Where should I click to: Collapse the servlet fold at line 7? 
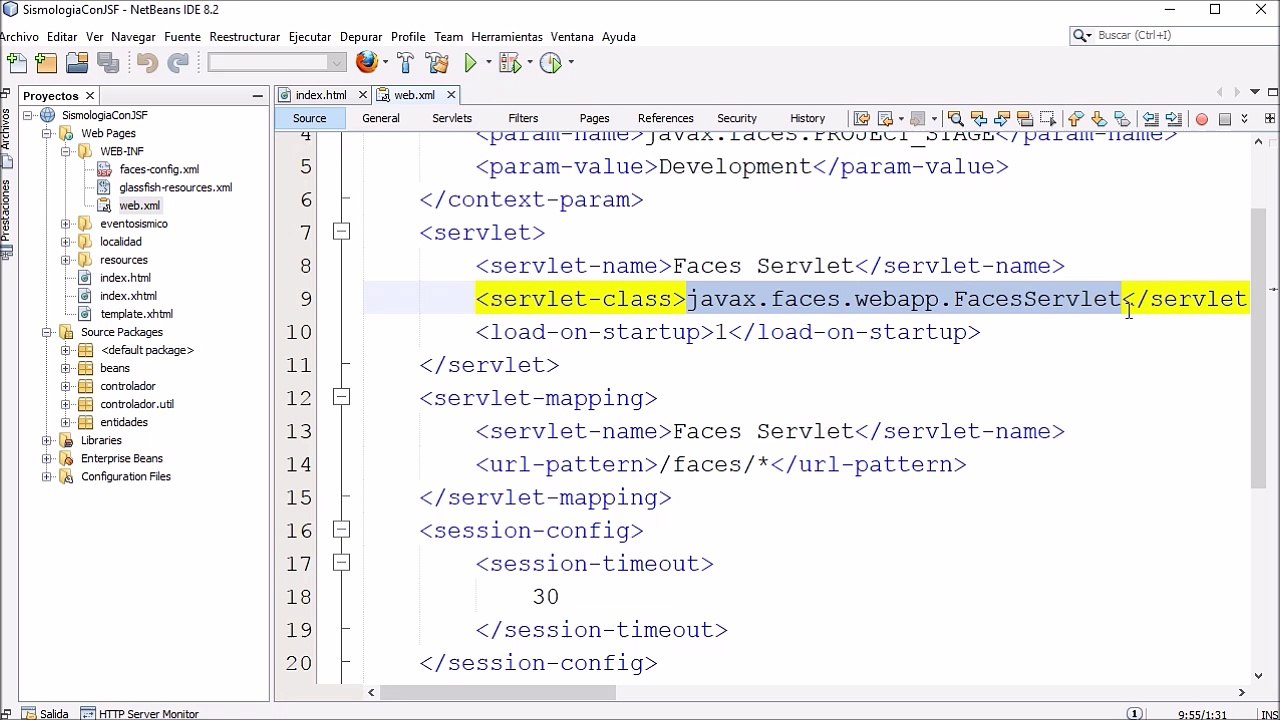342,232
